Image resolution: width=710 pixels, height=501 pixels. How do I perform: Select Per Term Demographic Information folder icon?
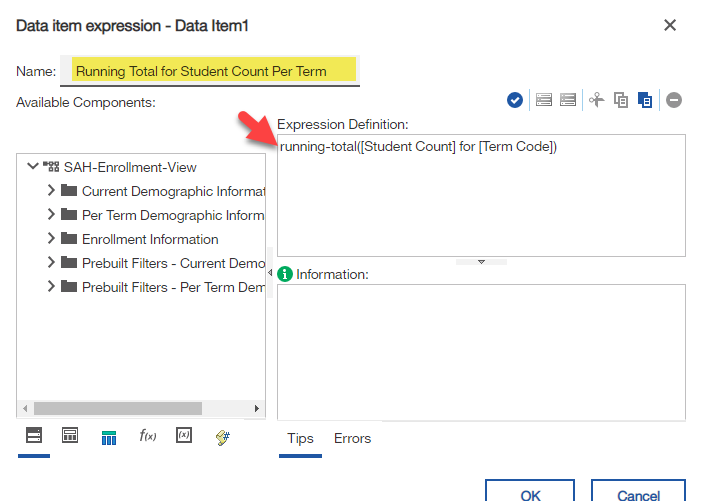tap(69, 214)
